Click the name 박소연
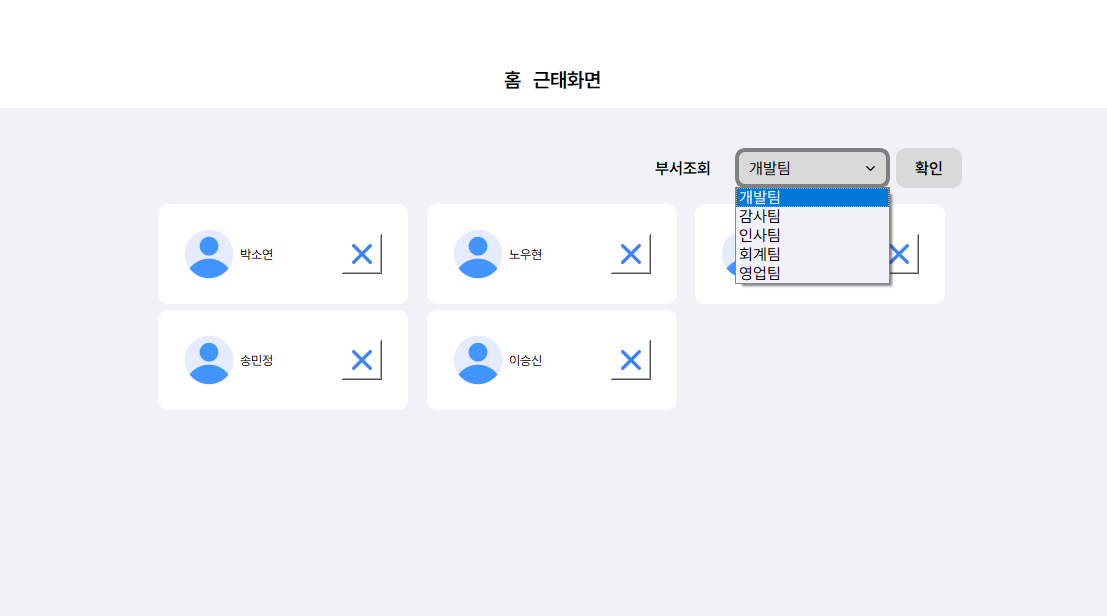 point(256,254)
